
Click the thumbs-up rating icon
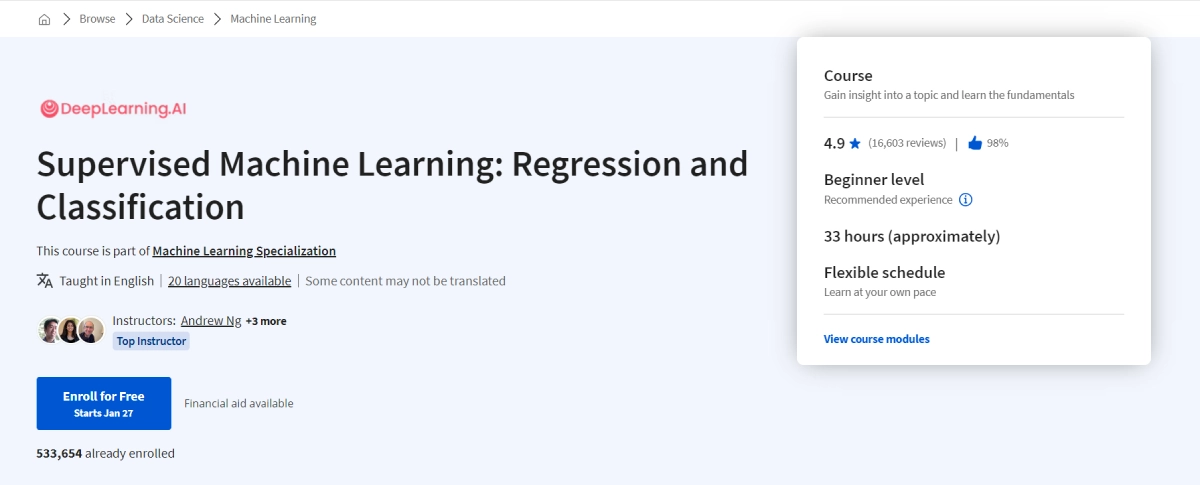(975, 143)
